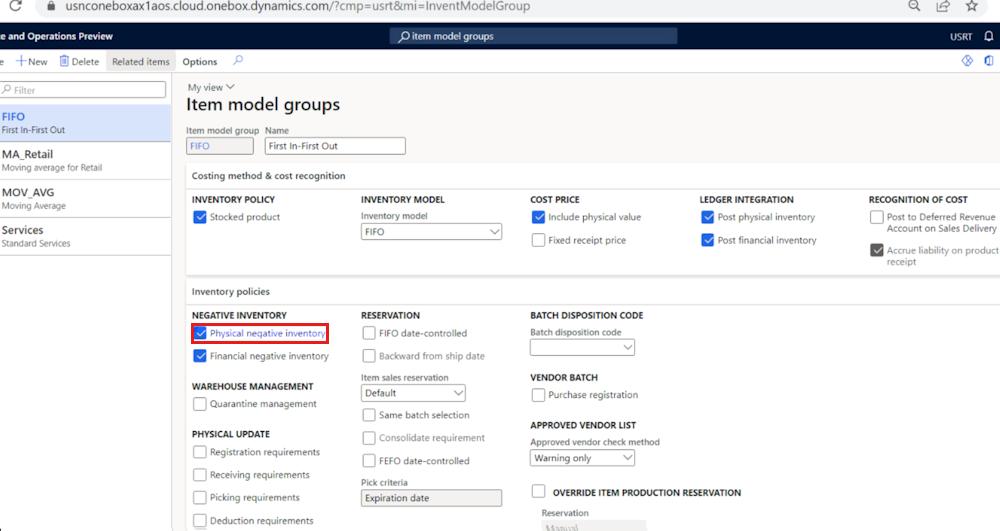
Task: Click the Item model group FIFO field
Action: 219,146
